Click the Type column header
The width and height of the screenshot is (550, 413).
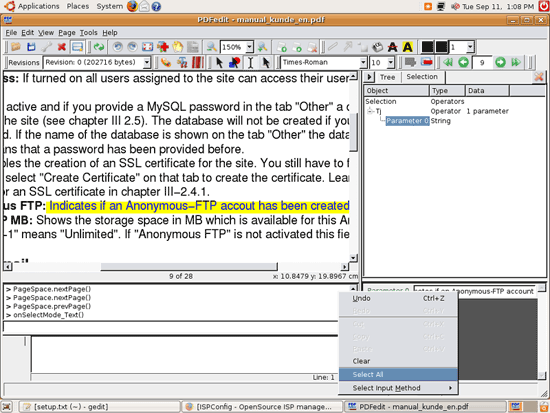(x=447, y=91)
